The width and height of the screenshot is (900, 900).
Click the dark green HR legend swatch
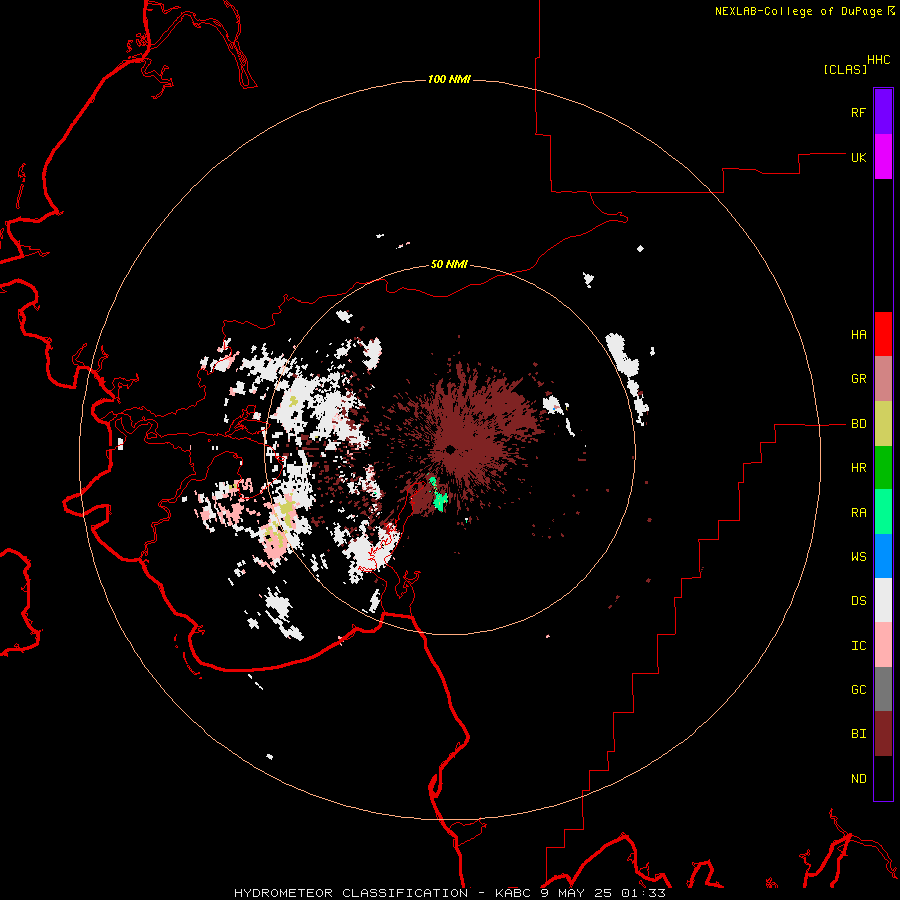click(883, 468)
